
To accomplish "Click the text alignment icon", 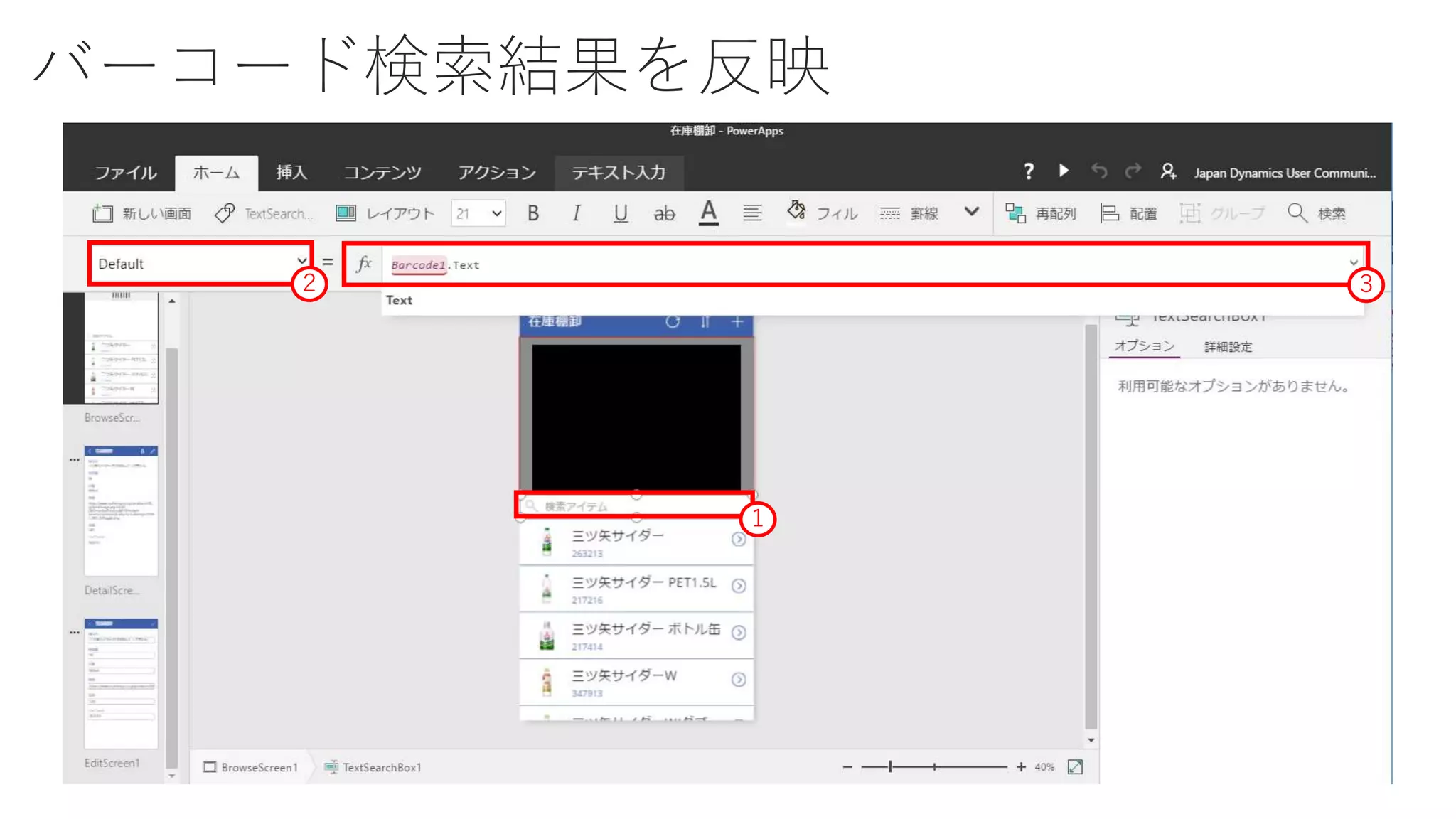I will coord(752,213).
